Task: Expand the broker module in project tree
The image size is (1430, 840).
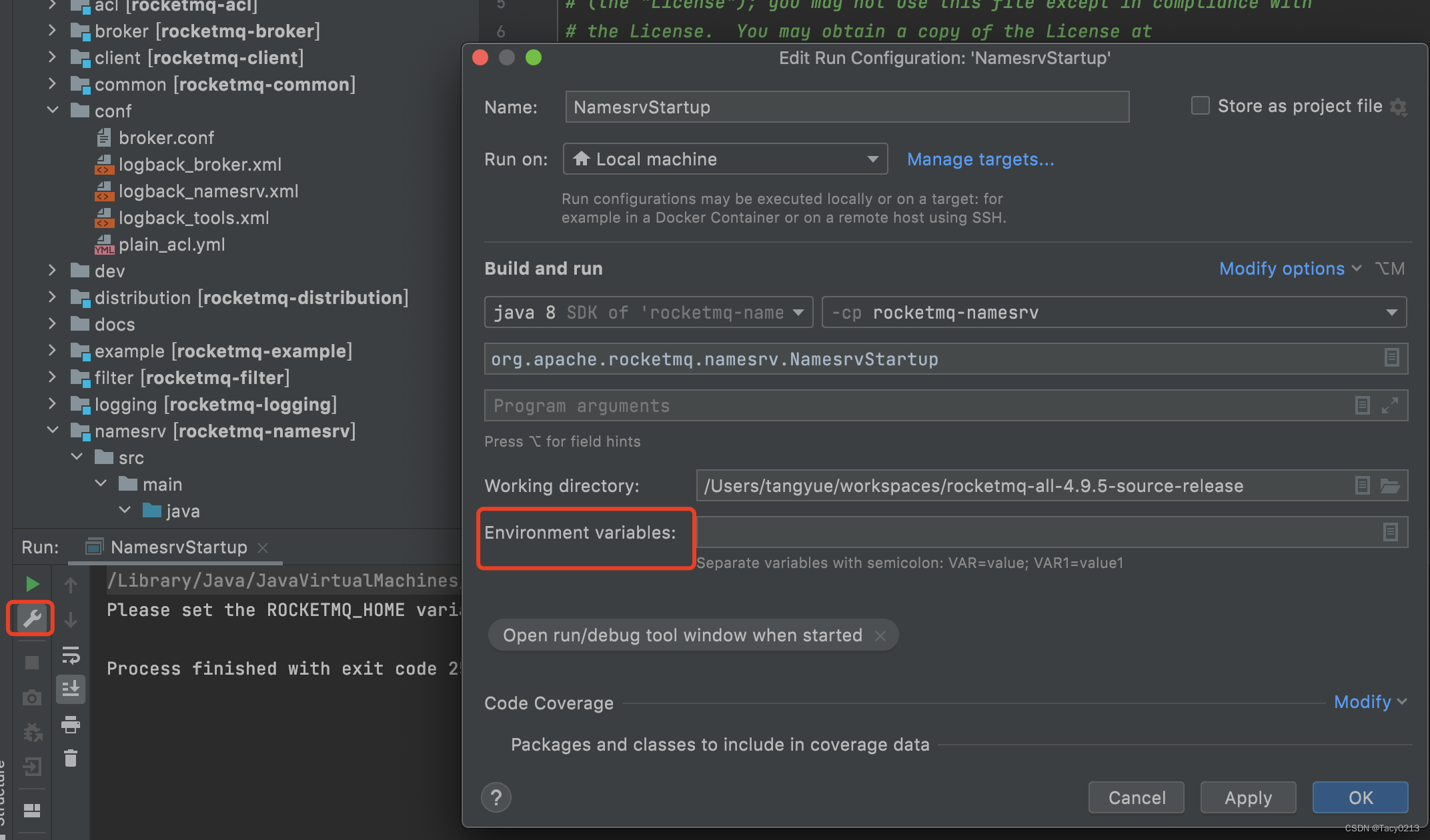Action: tap(53, 30)
